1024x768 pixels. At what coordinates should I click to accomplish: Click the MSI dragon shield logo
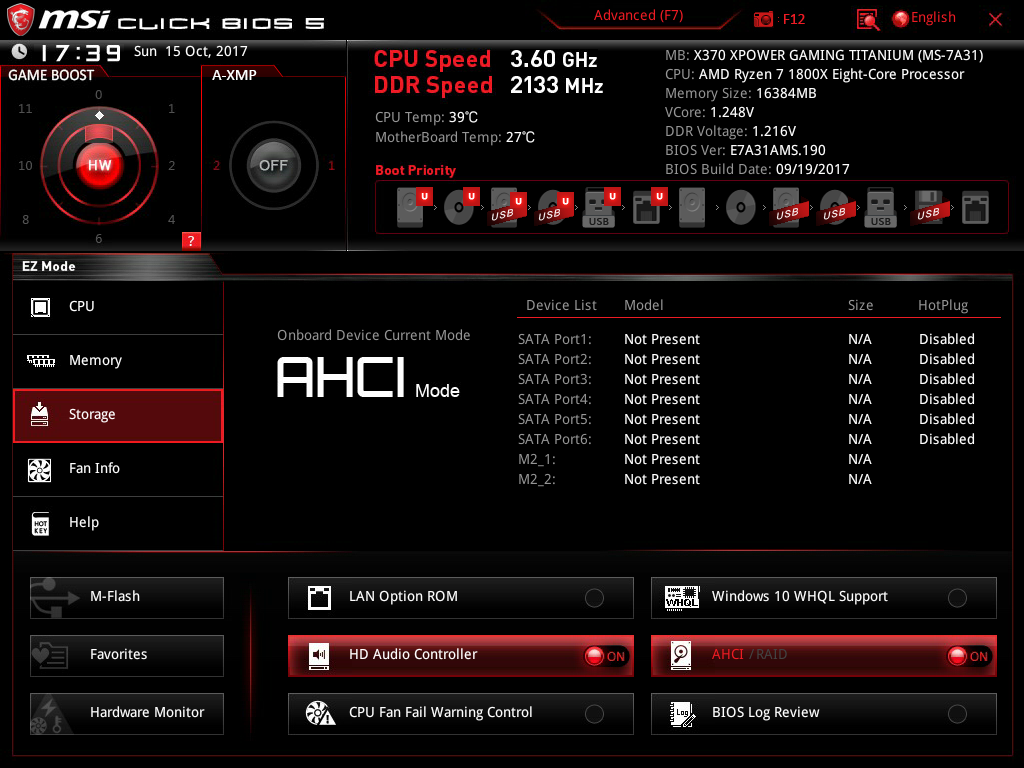[20, 20]
